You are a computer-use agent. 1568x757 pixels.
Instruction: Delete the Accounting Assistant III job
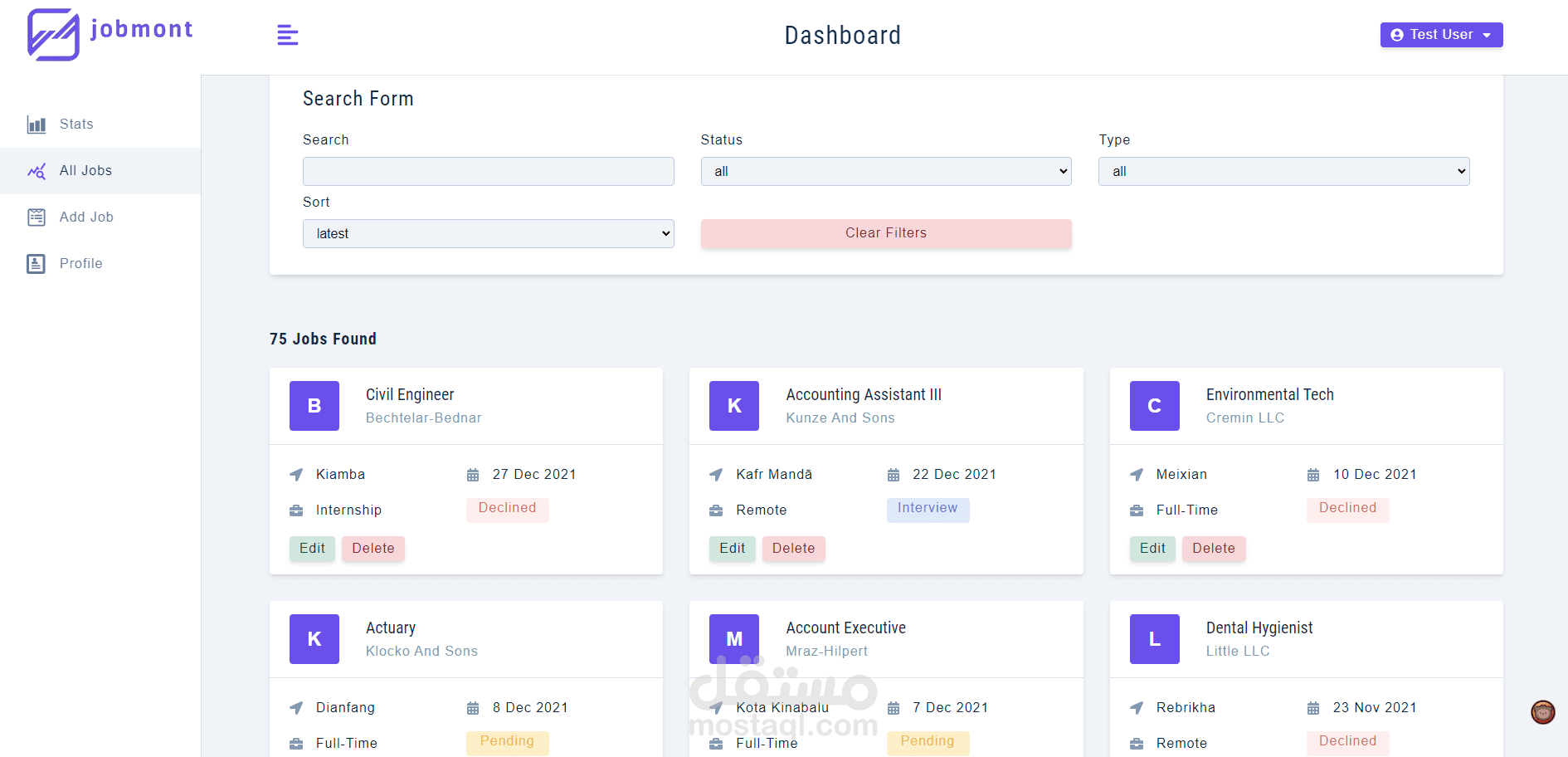[x=794, y=549]
